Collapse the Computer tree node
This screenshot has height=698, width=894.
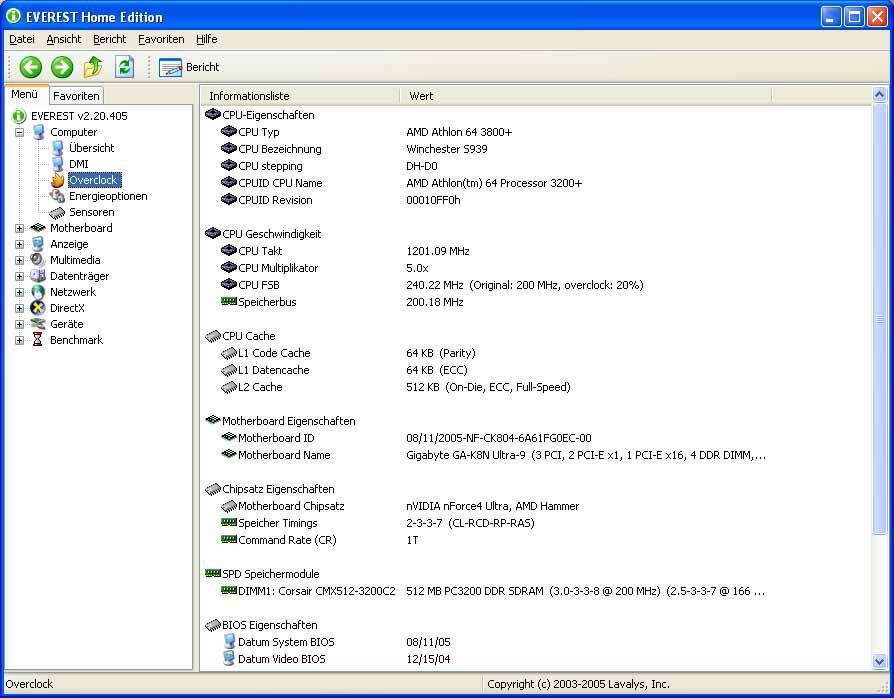pyautogui.click(x=19, y=132)
